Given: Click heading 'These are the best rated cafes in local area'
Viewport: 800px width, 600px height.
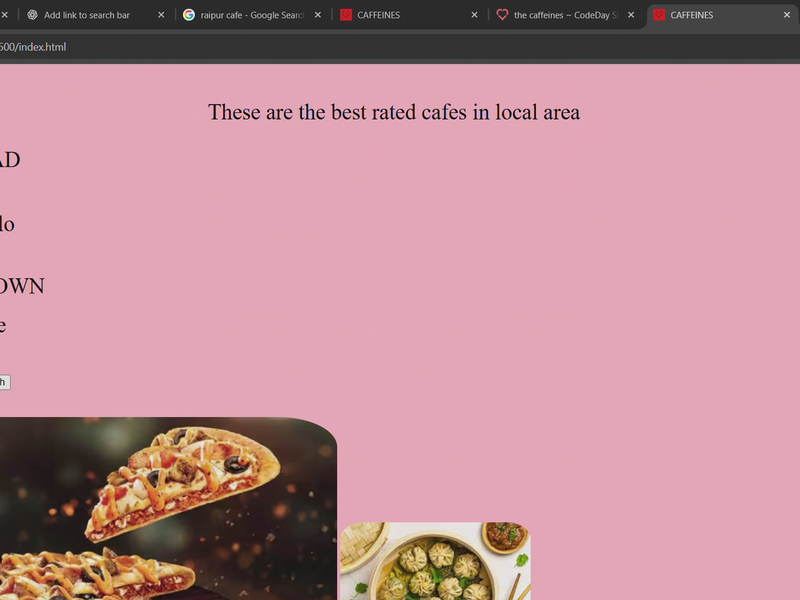Looking at the screenshot, I should coord(394,112).
